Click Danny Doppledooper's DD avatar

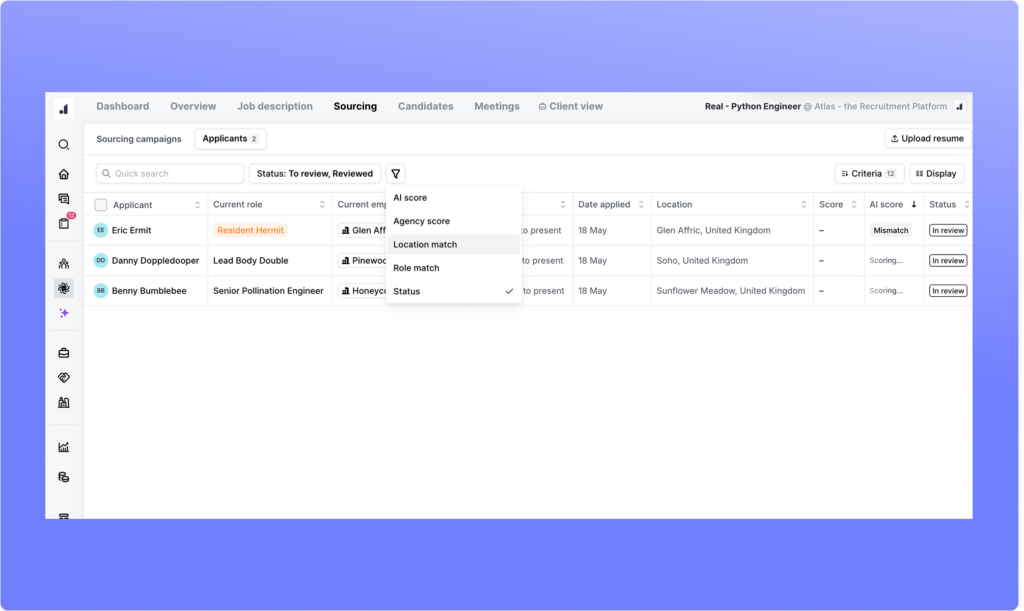(x=101, y=260)
